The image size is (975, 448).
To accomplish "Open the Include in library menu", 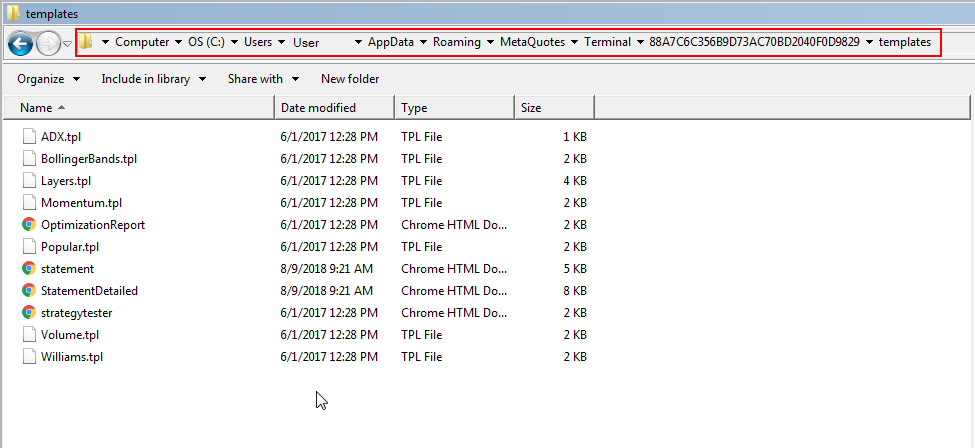I will tap(154, 79).
